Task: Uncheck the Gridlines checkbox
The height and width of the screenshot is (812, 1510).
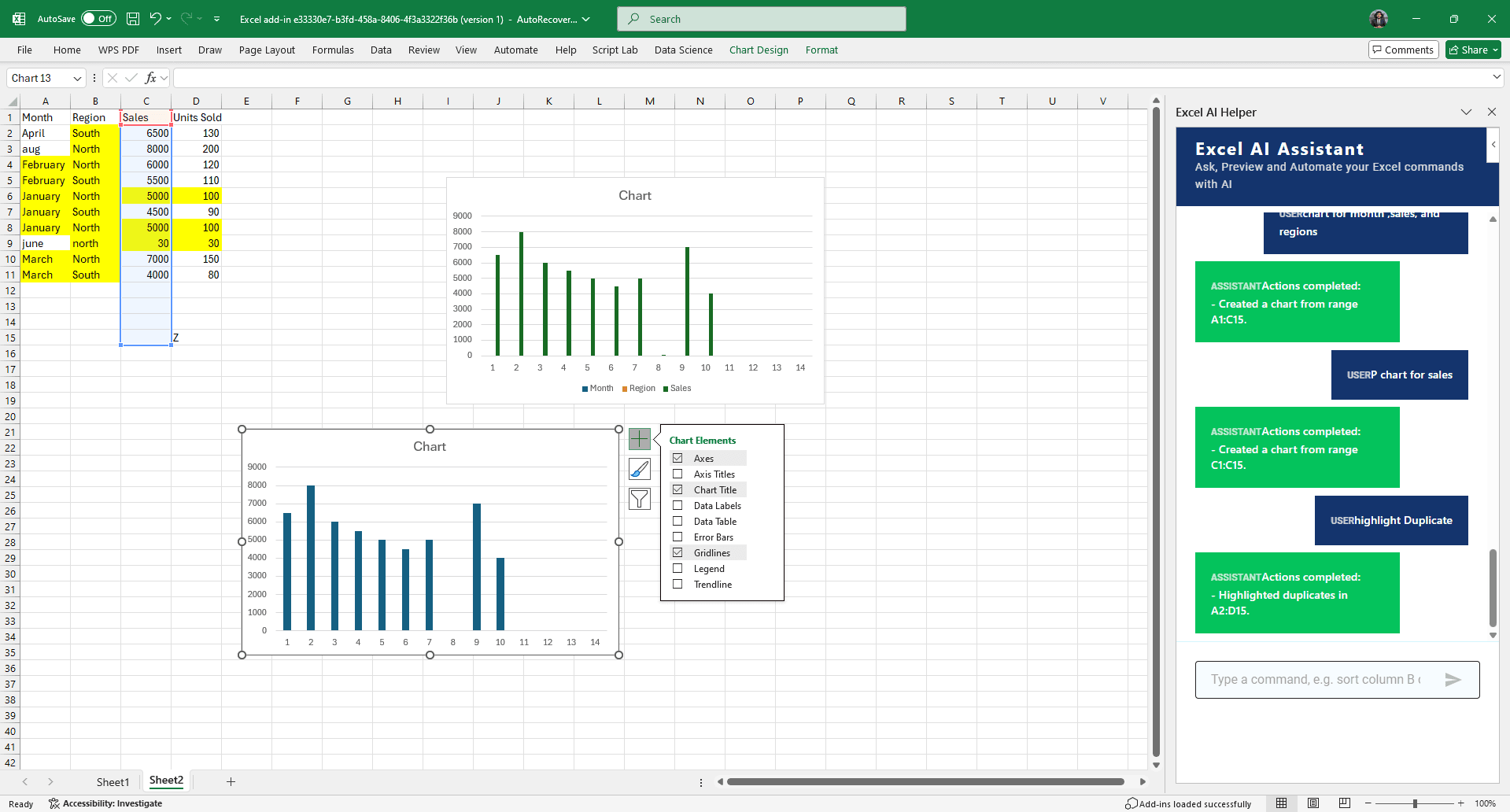Action: pos(677,552)
